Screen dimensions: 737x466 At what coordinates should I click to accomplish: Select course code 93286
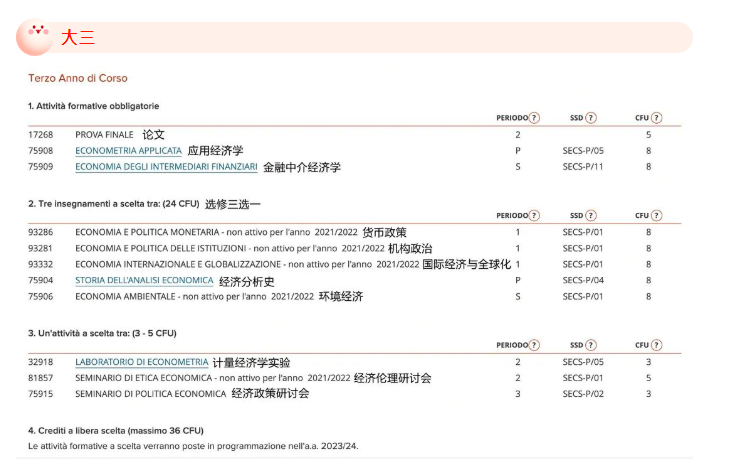41,232
